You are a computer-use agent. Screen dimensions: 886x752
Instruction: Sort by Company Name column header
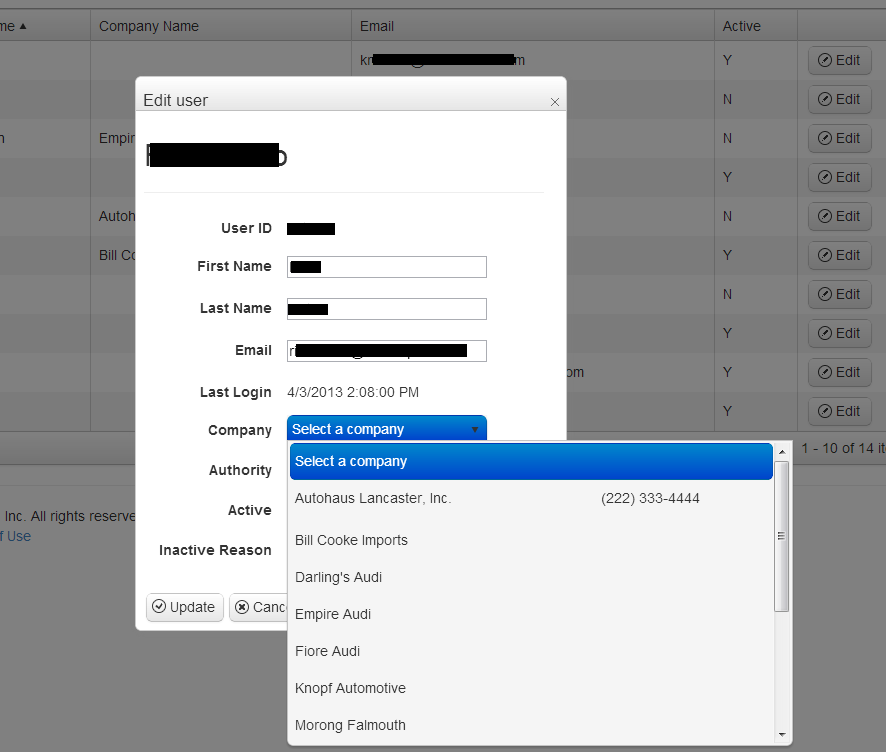coord(149,26)
